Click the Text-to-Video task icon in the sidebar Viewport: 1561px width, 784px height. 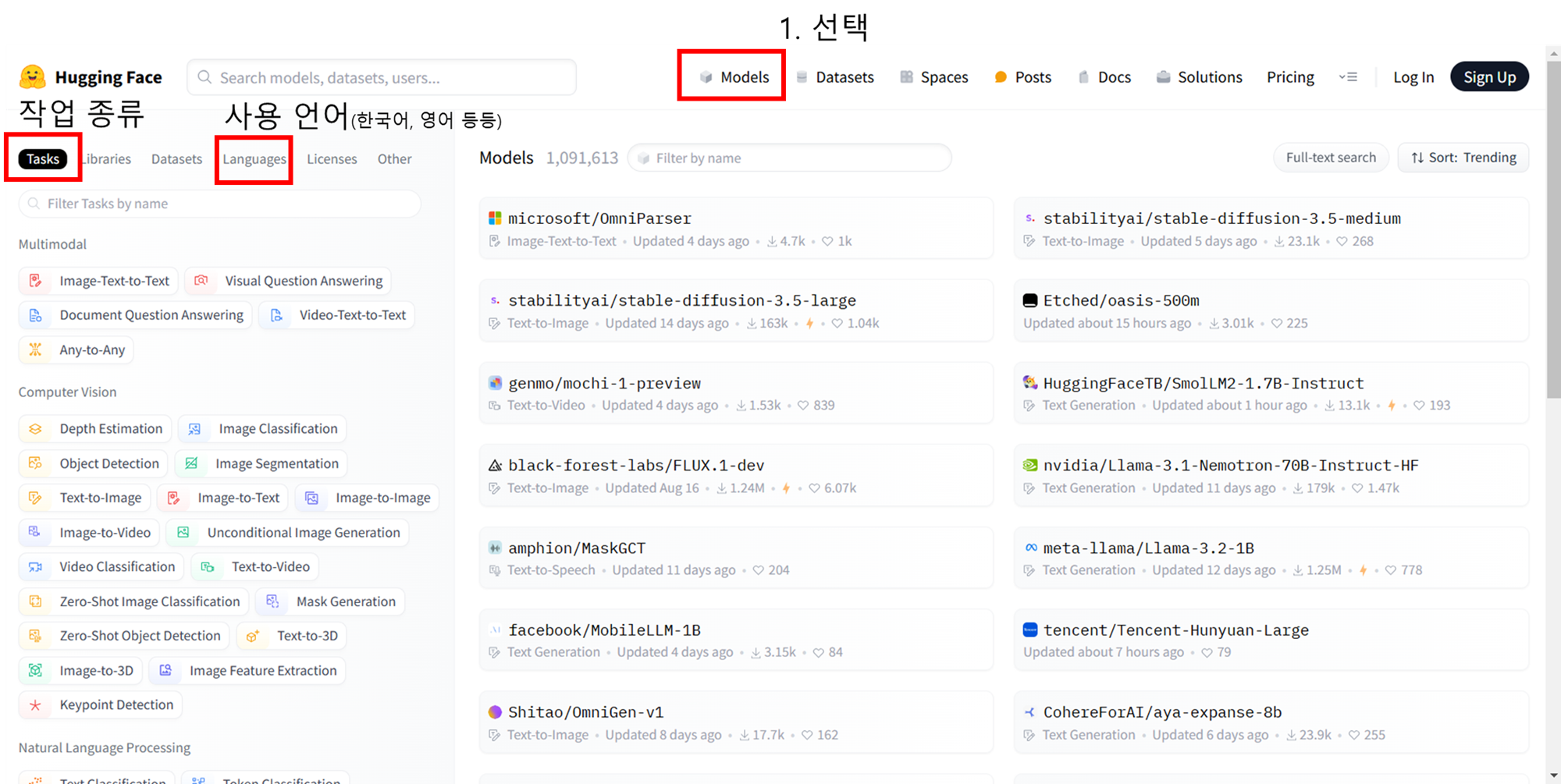pyautogui.click(x=208, y=567)
